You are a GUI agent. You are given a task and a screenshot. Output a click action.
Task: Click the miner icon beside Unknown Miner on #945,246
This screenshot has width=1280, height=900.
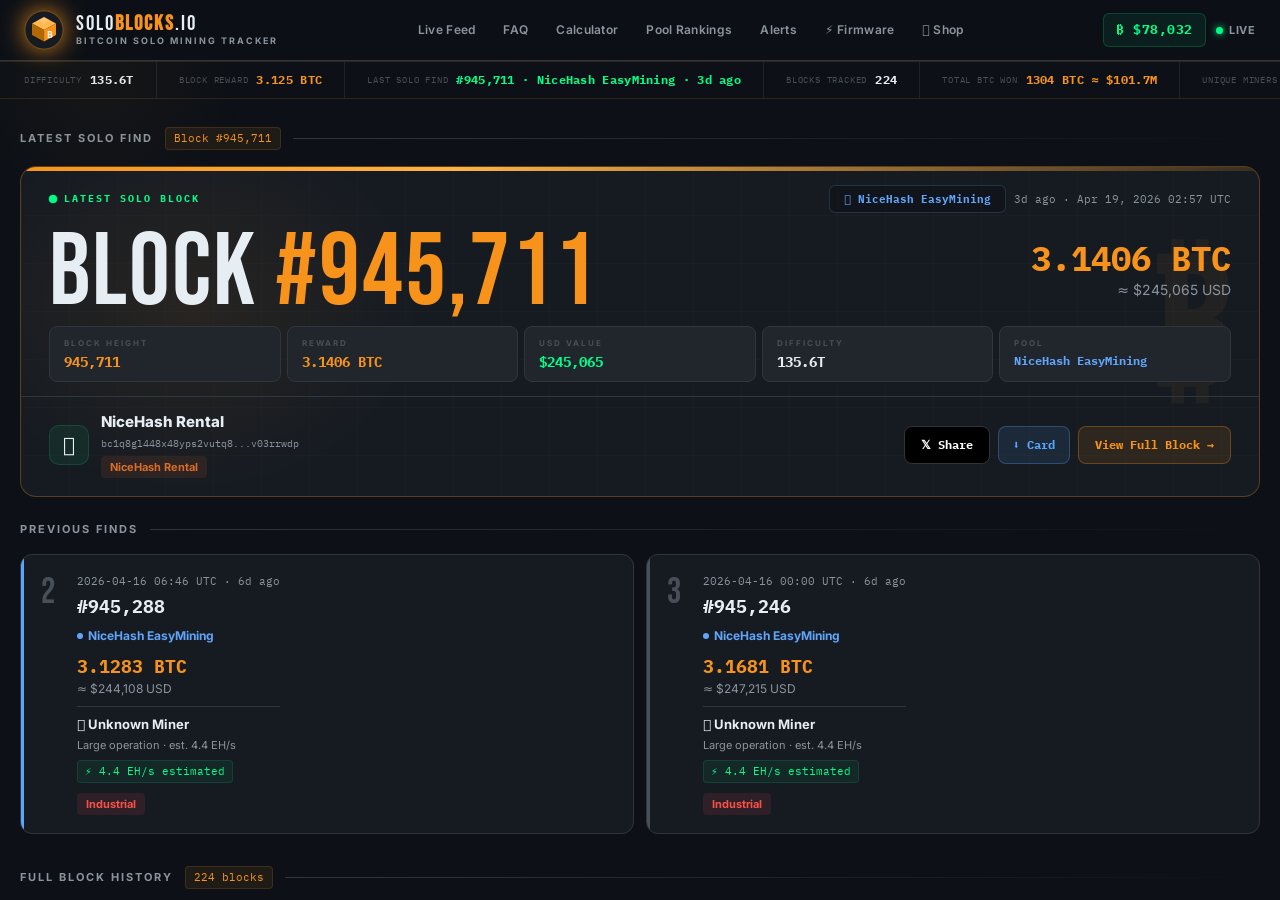click(707, 724)
